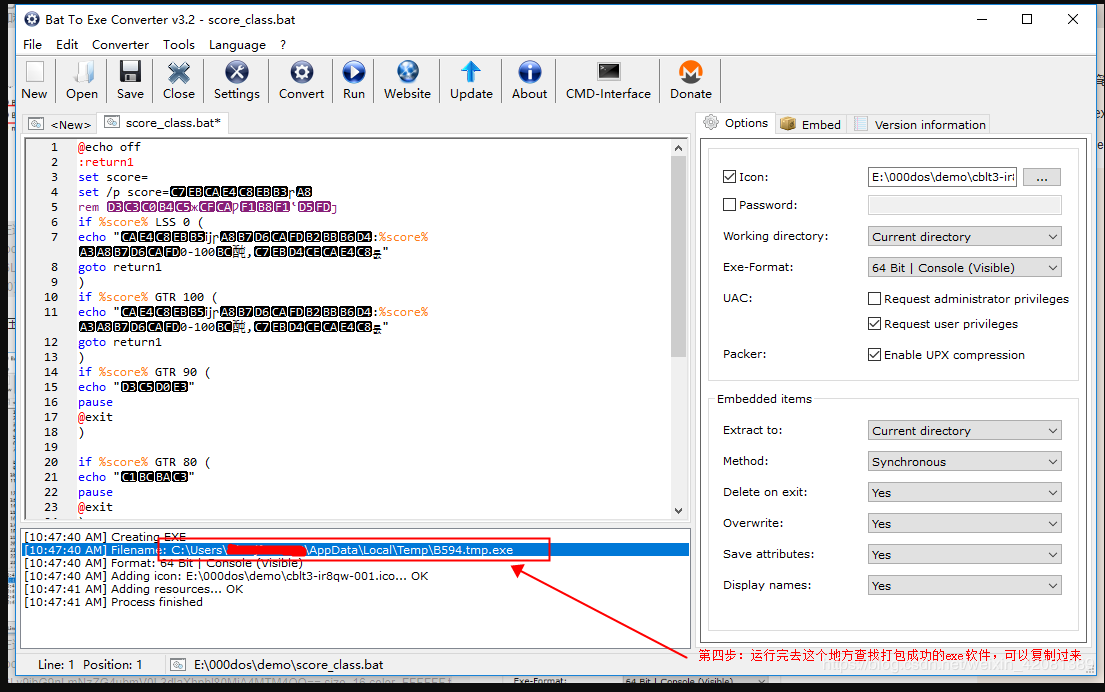
Task: Open the Converter menu
Action: tap(121, 44)
